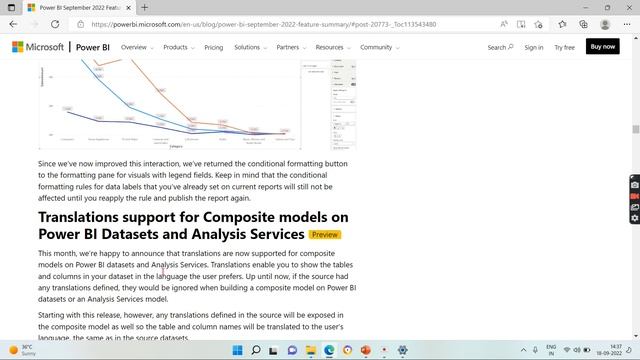View site information lock icon
Screen dimensions: 640x360
[80, 24]
